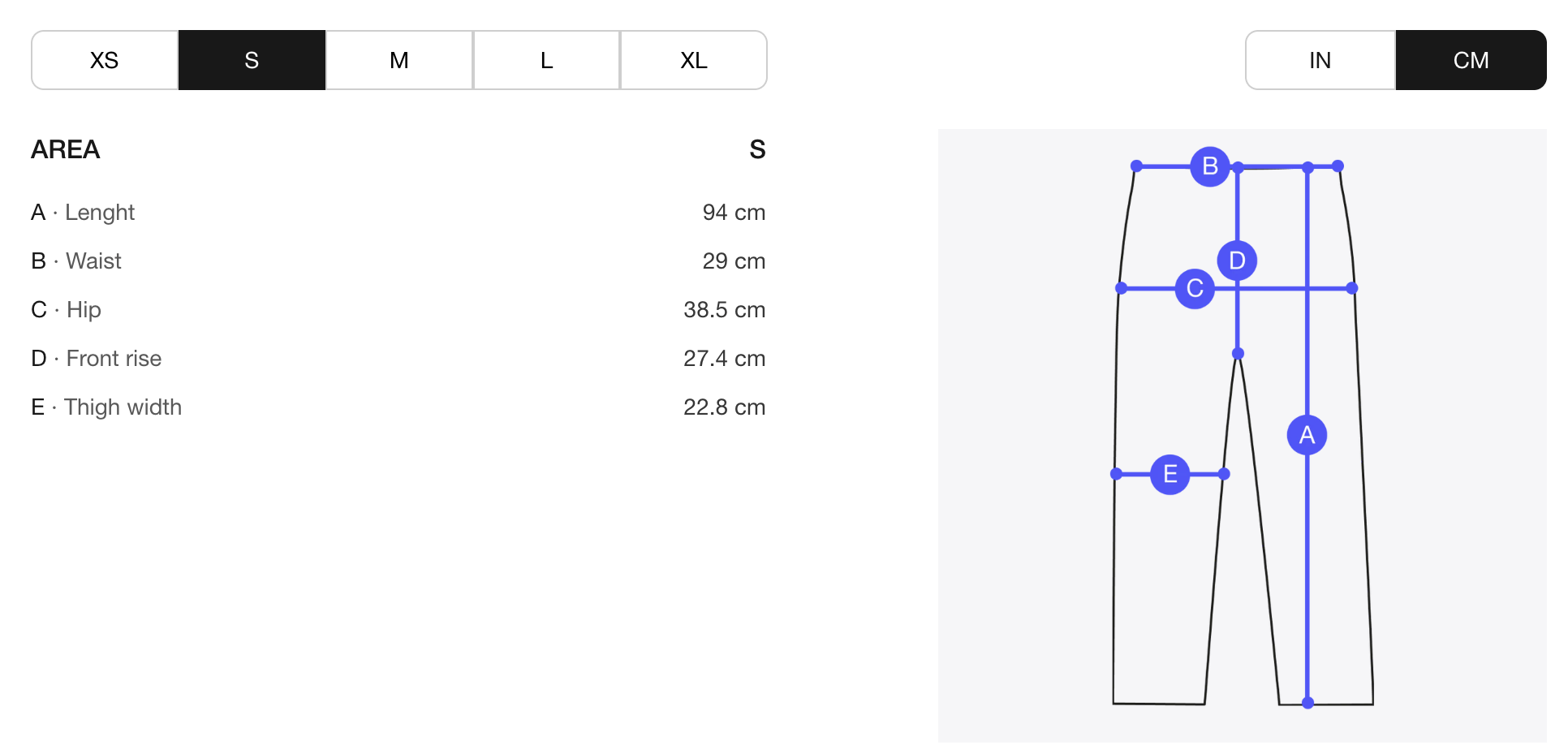
Task: Click the AREA column header
Action: coord(66,149)
